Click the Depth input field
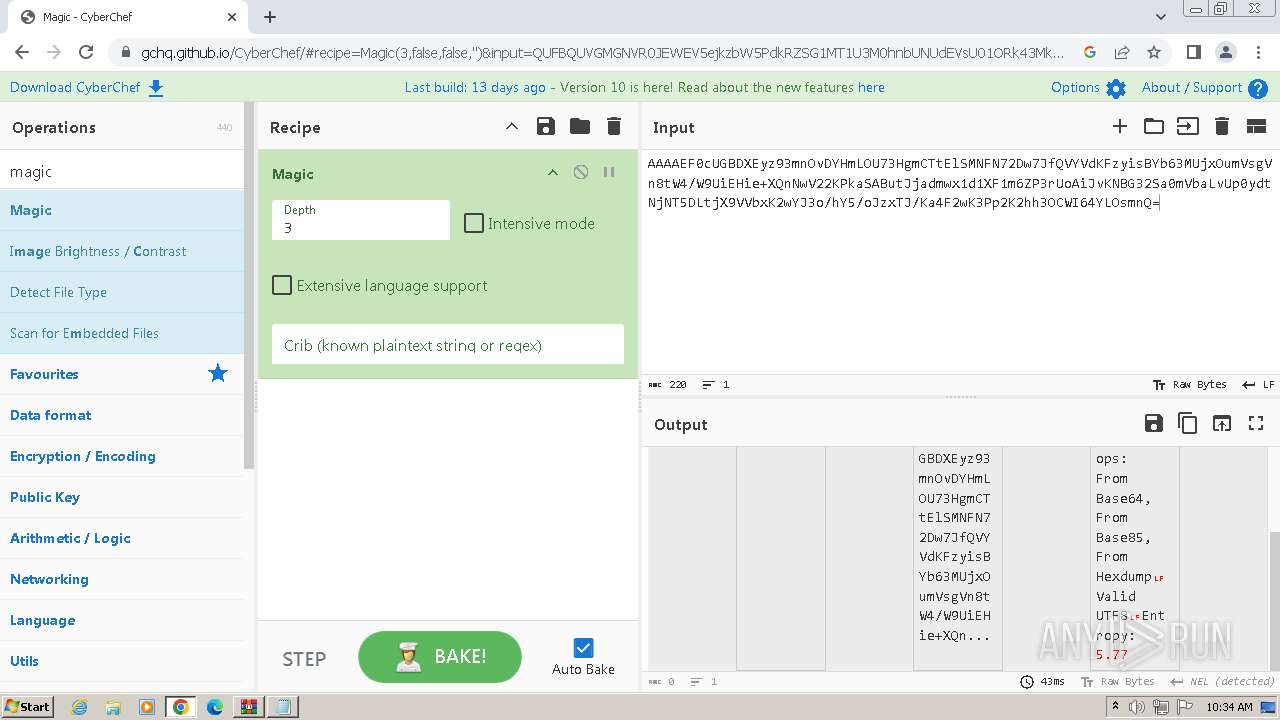Image resolution: width=1280 pixels, height=720 pixels. point(361,220)
